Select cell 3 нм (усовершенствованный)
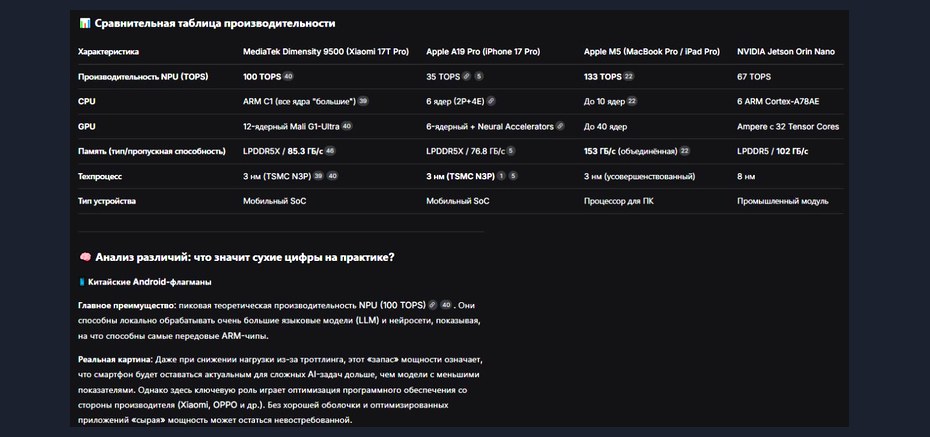Screen dimensions: 930x437 click(639, 176)
